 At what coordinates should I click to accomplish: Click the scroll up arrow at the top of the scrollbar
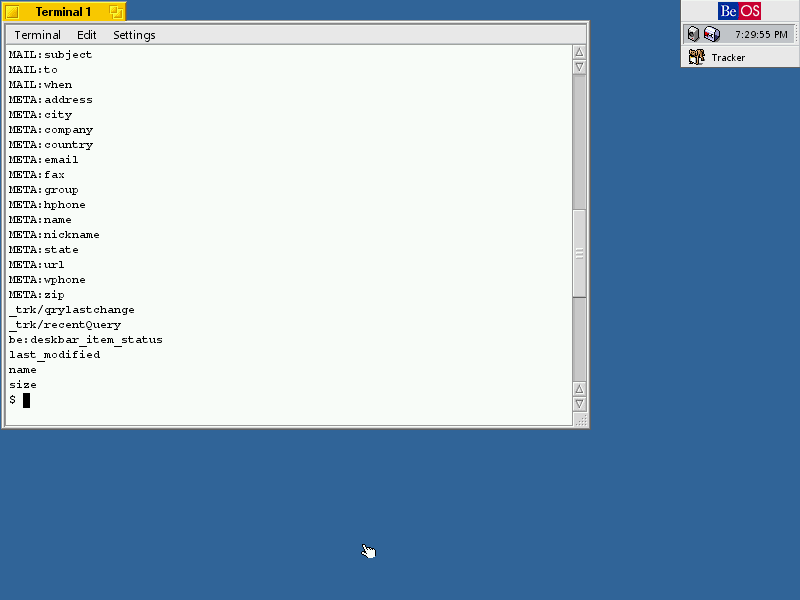coord(579,52)
